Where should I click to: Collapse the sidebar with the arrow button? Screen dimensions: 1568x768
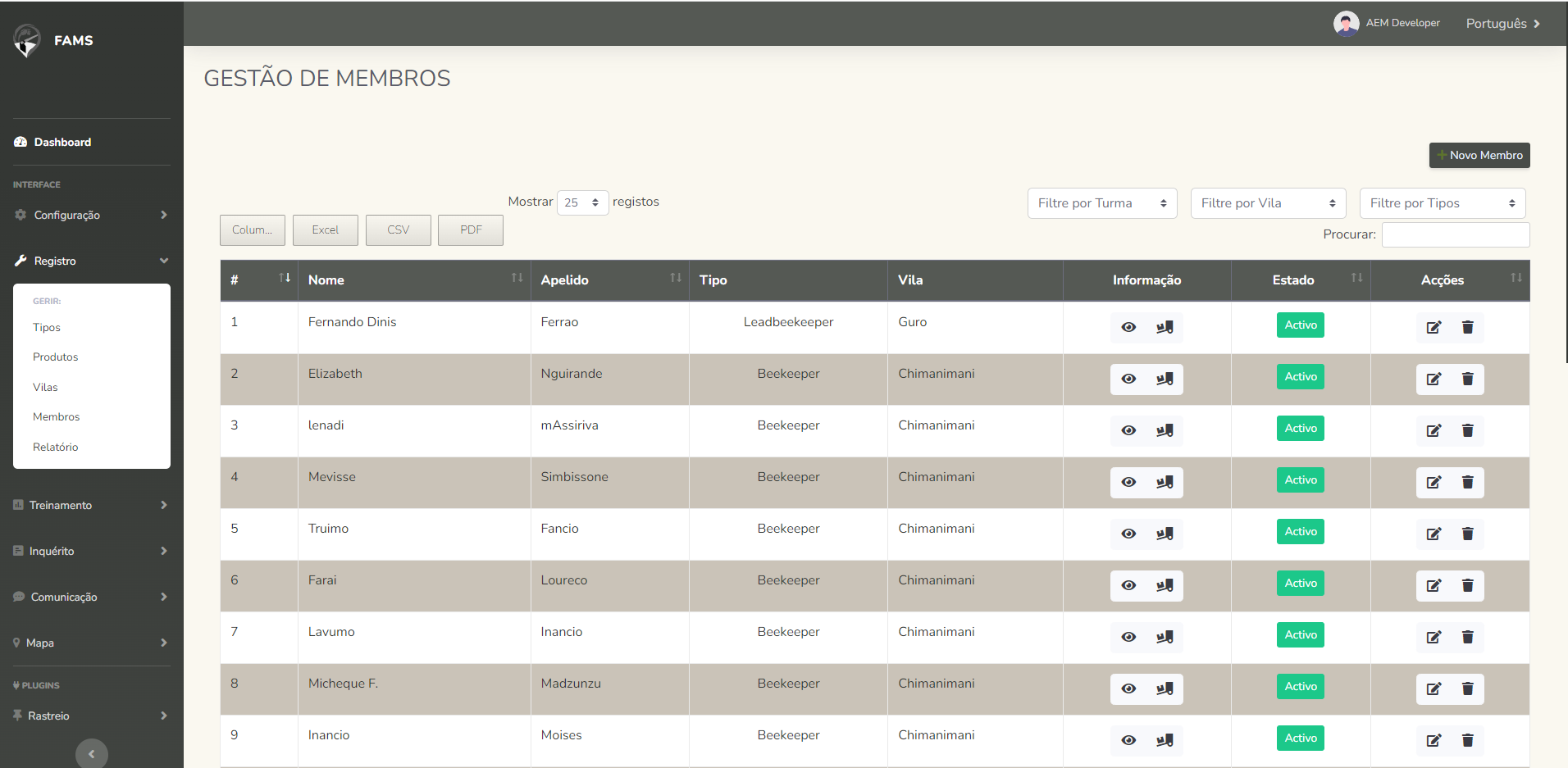92,753
